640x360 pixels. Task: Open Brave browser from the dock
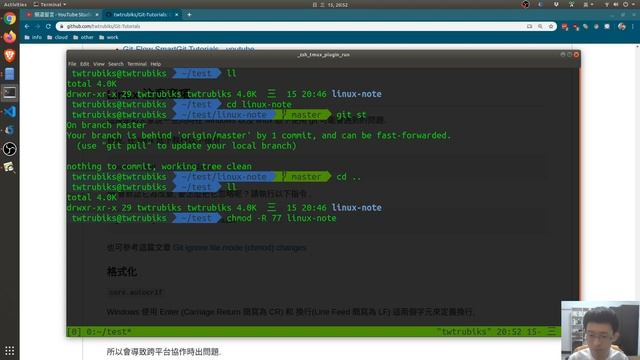(x=10, y=56)
